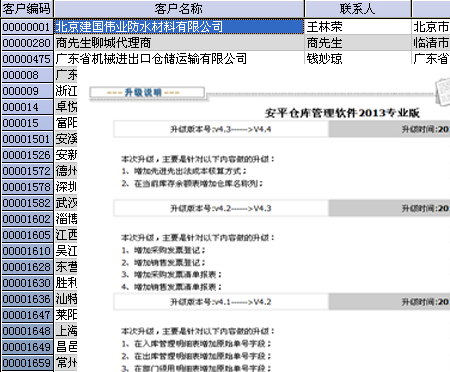This screenshot has width=450, height=372.
Task: Select customer 商先生聊城代理商 in name column
Action: [x=179, y=43]
